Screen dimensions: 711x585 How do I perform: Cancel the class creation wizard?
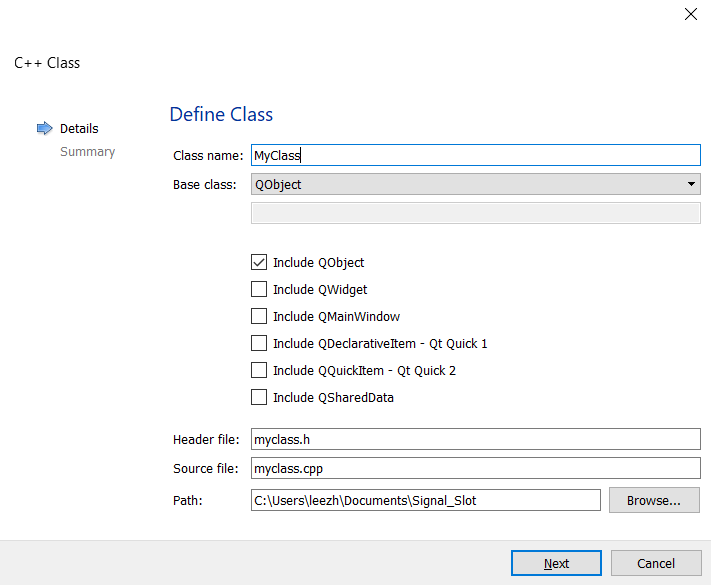pos(655,563)
